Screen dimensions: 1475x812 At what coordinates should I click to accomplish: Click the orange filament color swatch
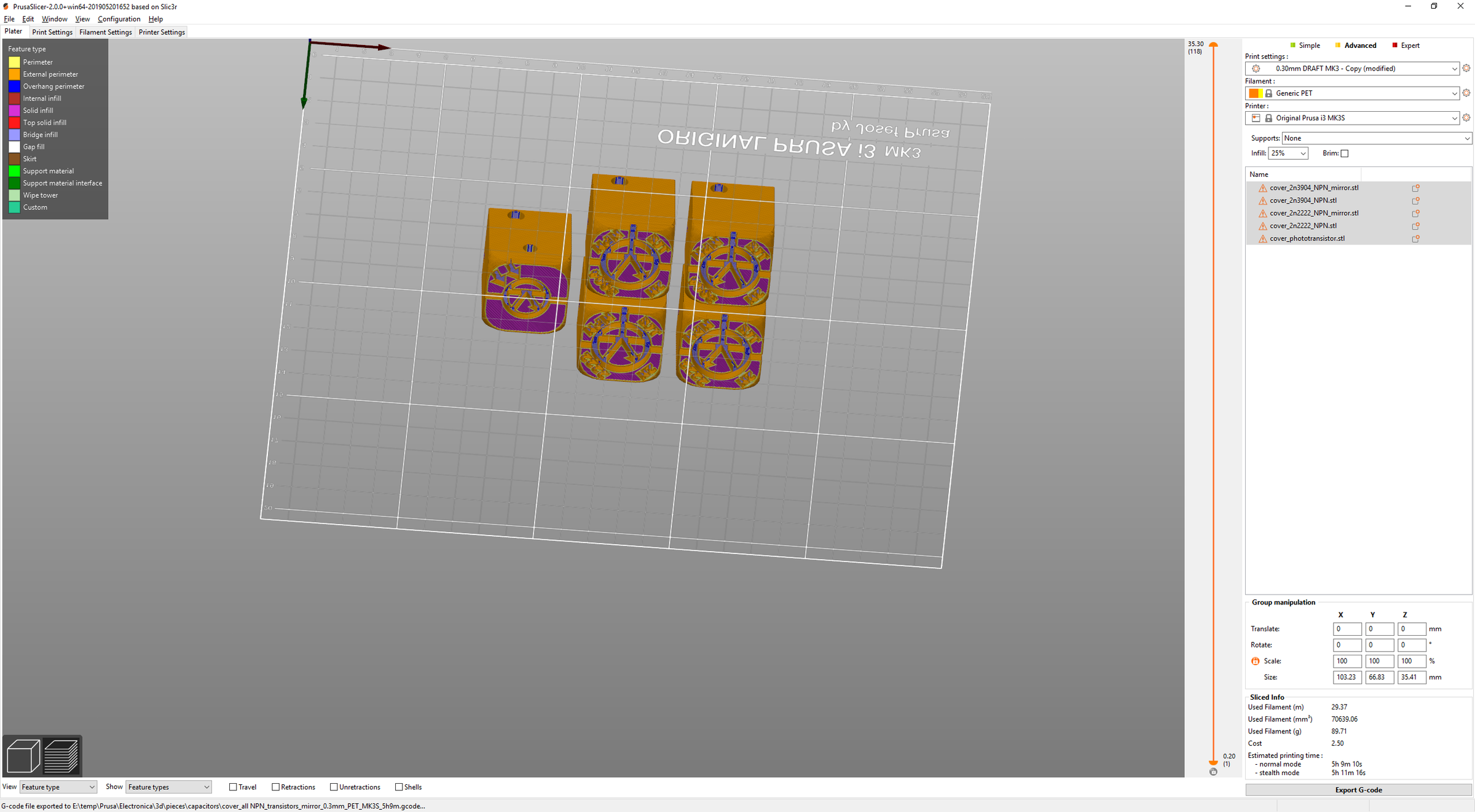tap(1253, 93)
